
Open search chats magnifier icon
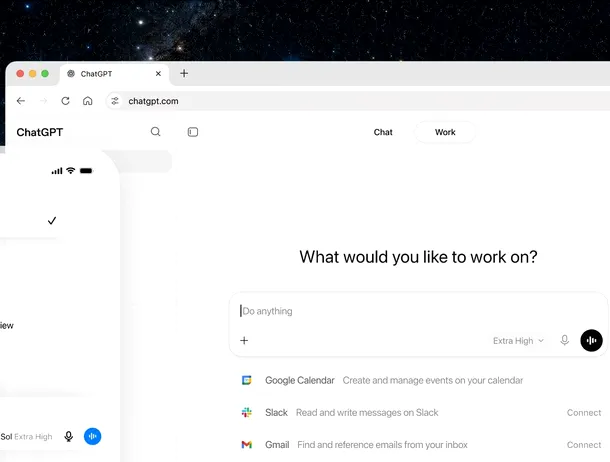[155, 132]
